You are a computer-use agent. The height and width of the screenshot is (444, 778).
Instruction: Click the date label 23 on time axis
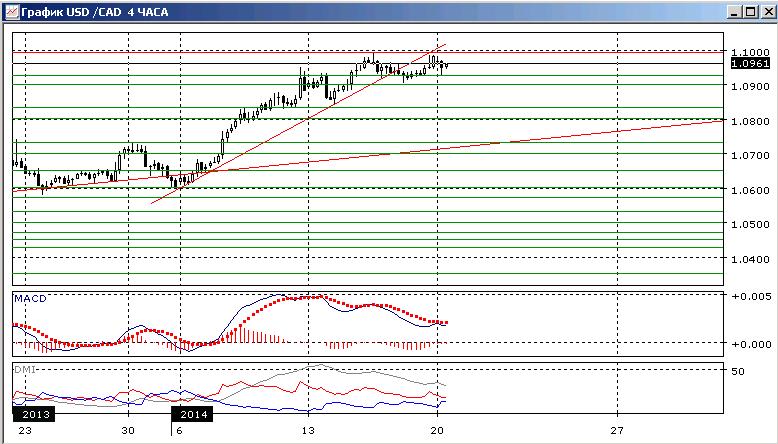pos(25,430)
